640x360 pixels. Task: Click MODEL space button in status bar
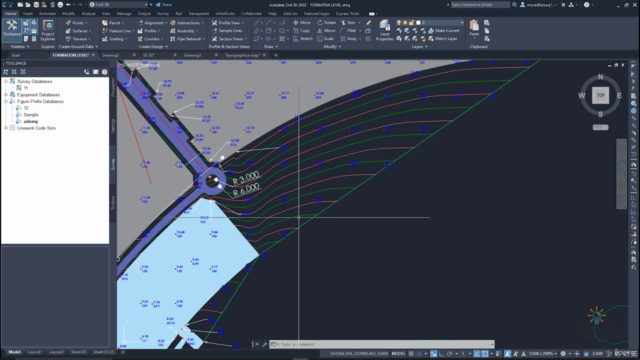398,354
